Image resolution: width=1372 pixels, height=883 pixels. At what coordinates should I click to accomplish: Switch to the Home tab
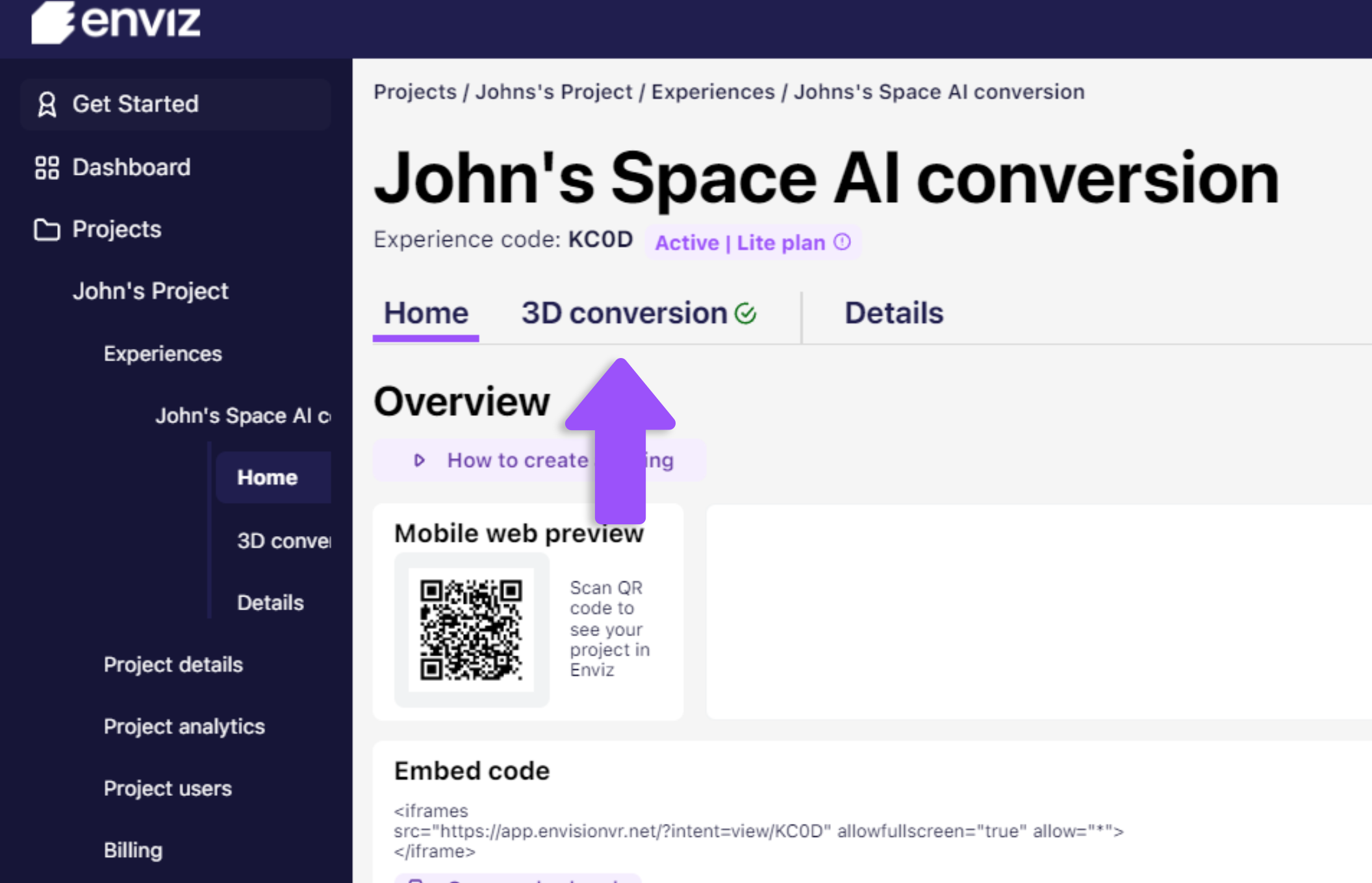click(x=426, y=314)
